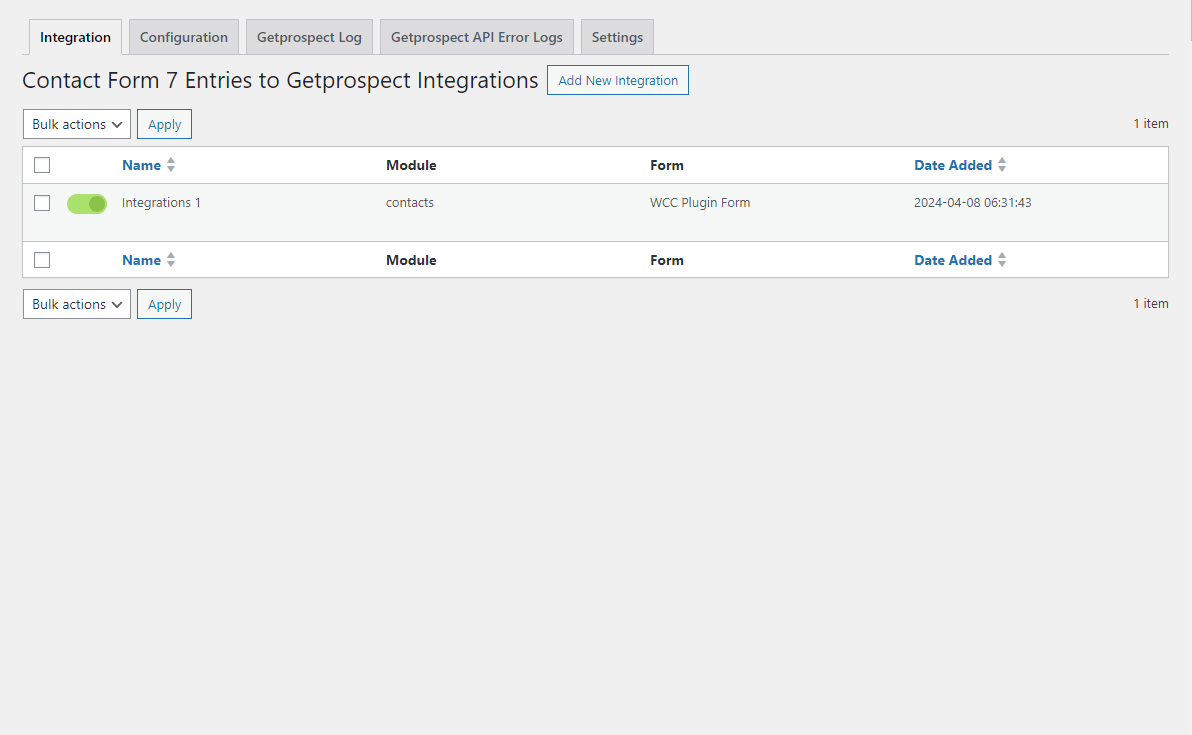Viewport: 1192px width, 735px height.
Task: Sort by Name in table header
Action: point(141,165)
